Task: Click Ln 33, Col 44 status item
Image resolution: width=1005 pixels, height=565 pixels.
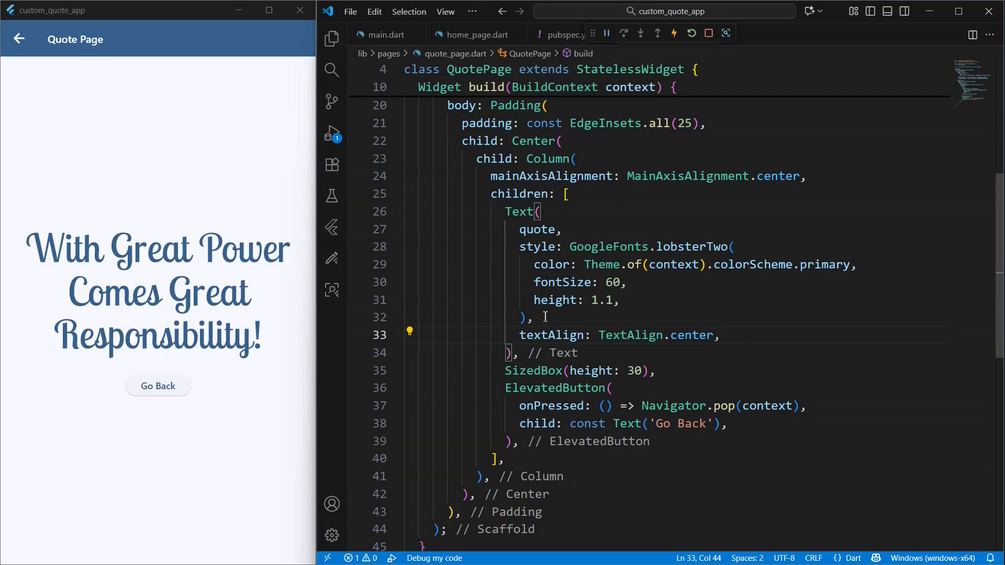Action: coord(698,558)
